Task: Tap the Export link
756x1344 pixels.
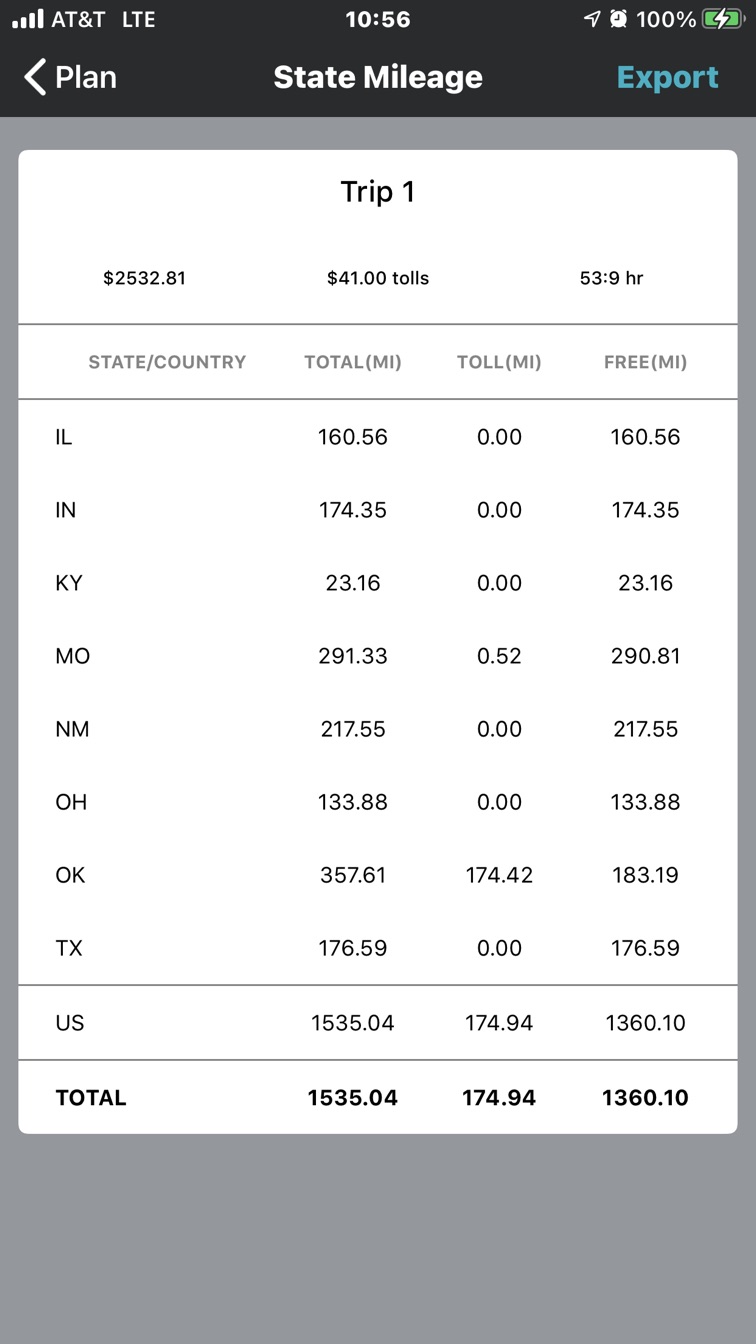Action: [x=667, y=77]
